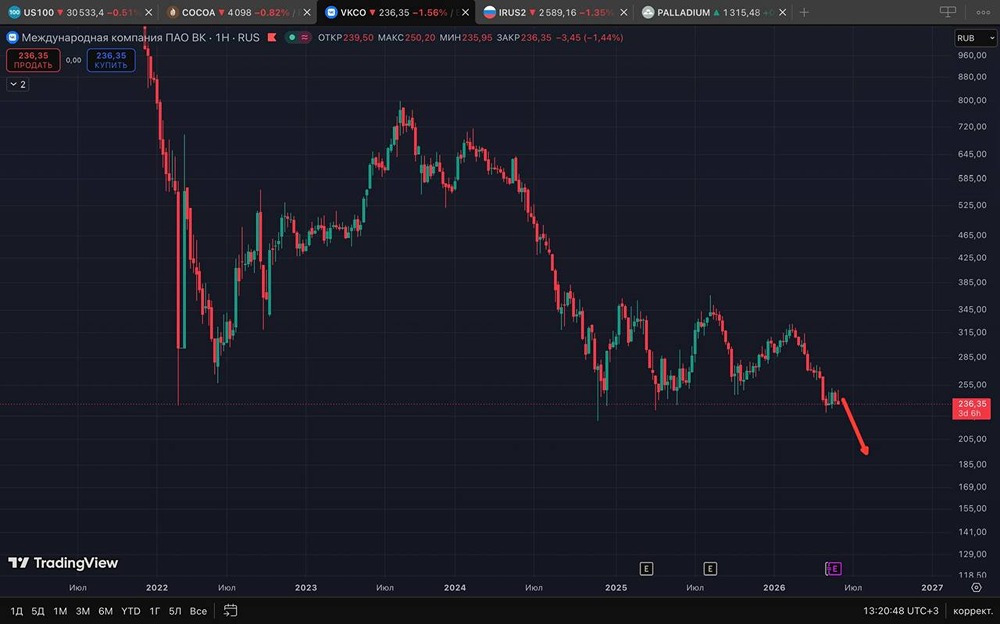Click the current price label 236,35
This screenshot has width=1000, height=624.
971,408
